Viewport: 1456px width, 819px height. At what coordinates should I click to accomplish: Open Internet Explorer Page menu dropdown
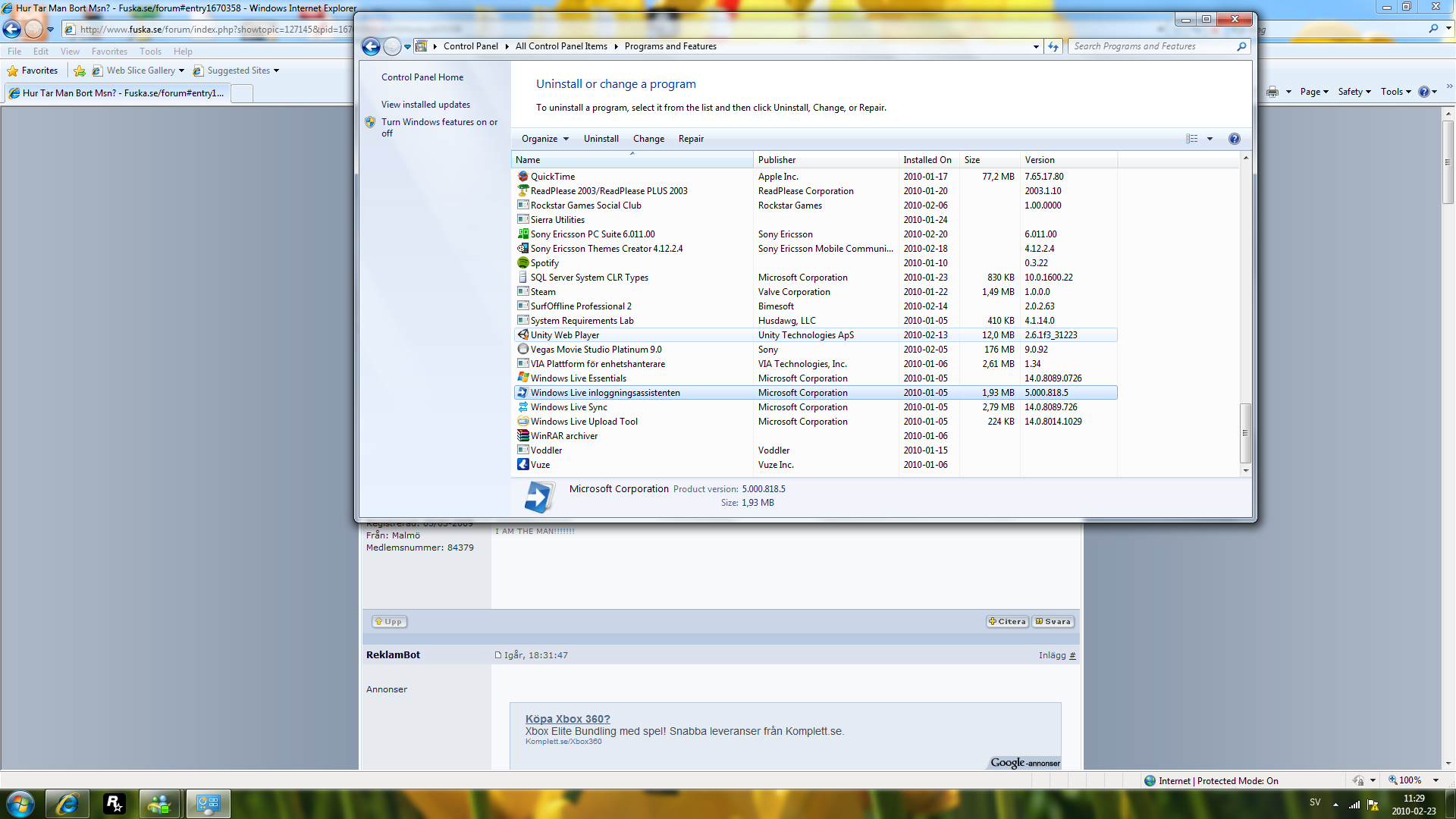coord(1314,92)
